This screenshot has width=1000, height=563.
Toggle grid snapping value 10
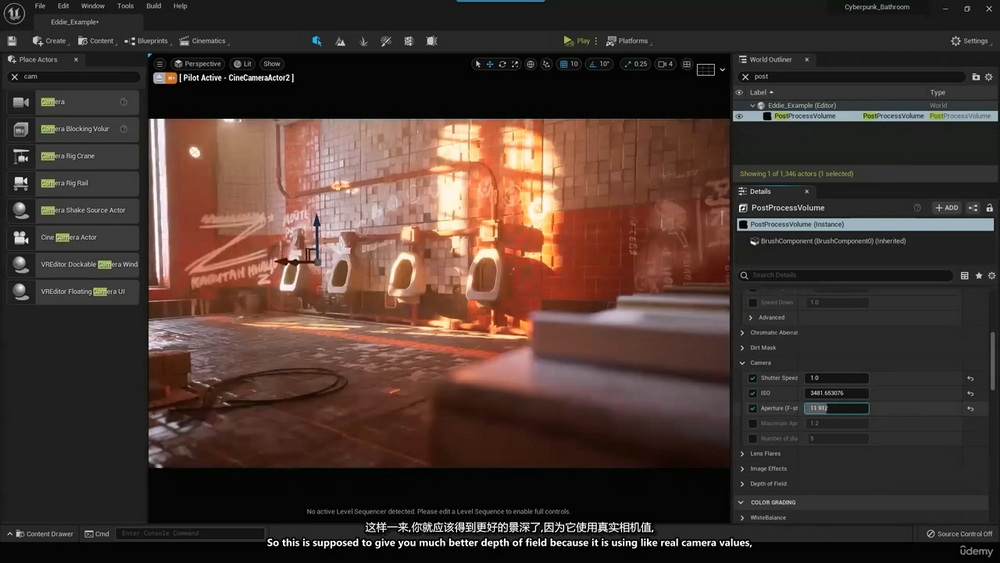coord(569,64)
